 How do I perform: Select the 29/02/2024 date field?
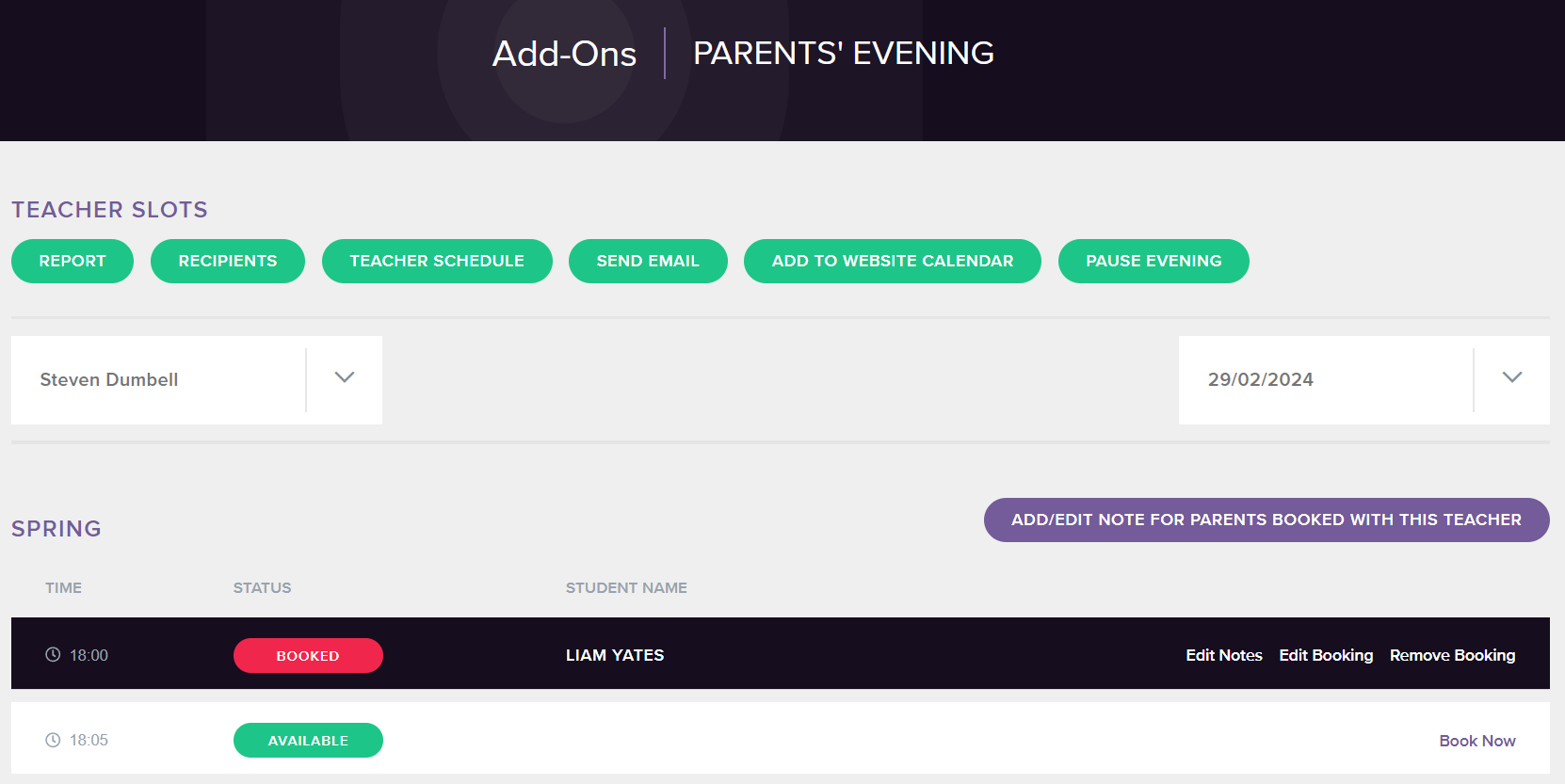1364,380
